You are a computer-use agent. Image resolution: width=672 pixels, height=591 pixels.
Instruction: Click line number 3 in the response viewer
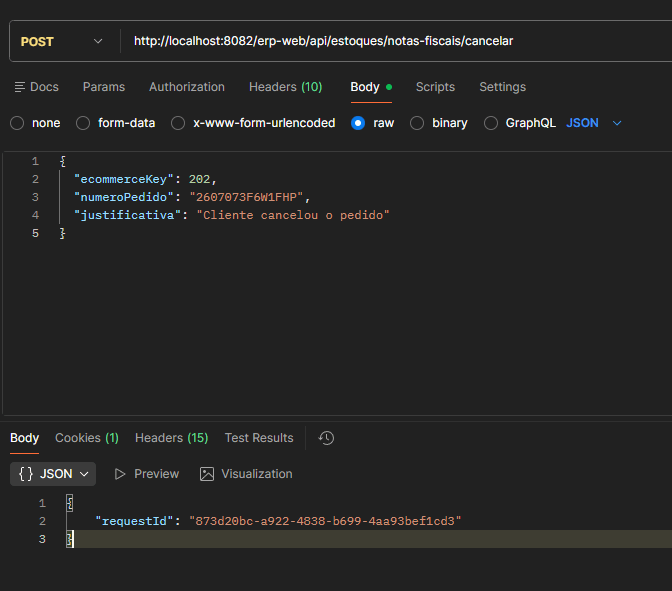pos(42,539)
